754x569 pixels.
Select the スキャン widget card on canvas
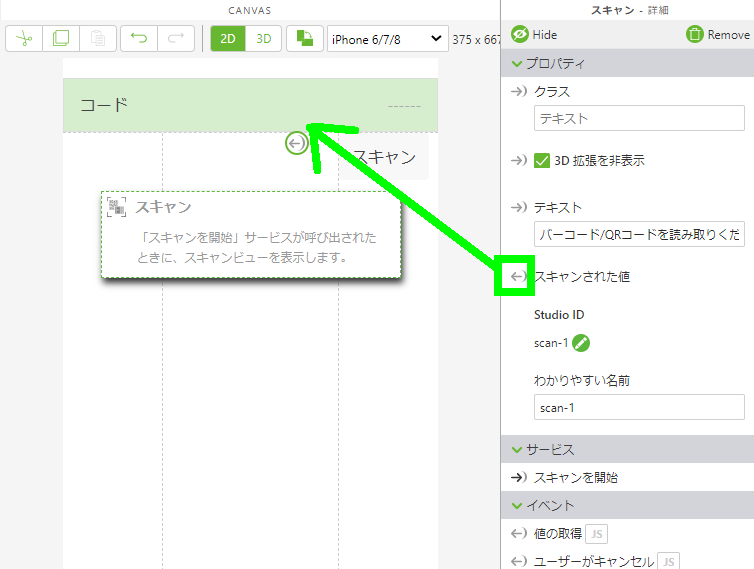(251, 235)
